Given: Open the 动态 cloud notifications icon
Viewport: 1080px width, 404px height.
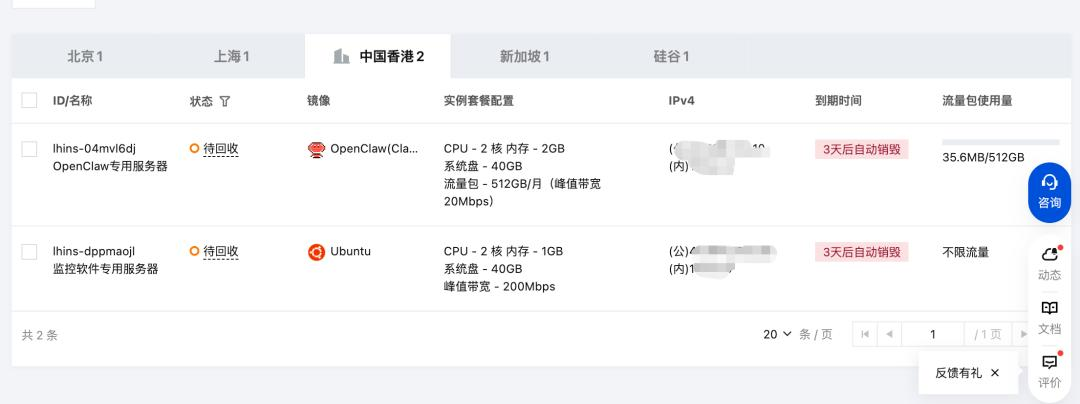Looking at the screenshot, I should (1049, 264).
